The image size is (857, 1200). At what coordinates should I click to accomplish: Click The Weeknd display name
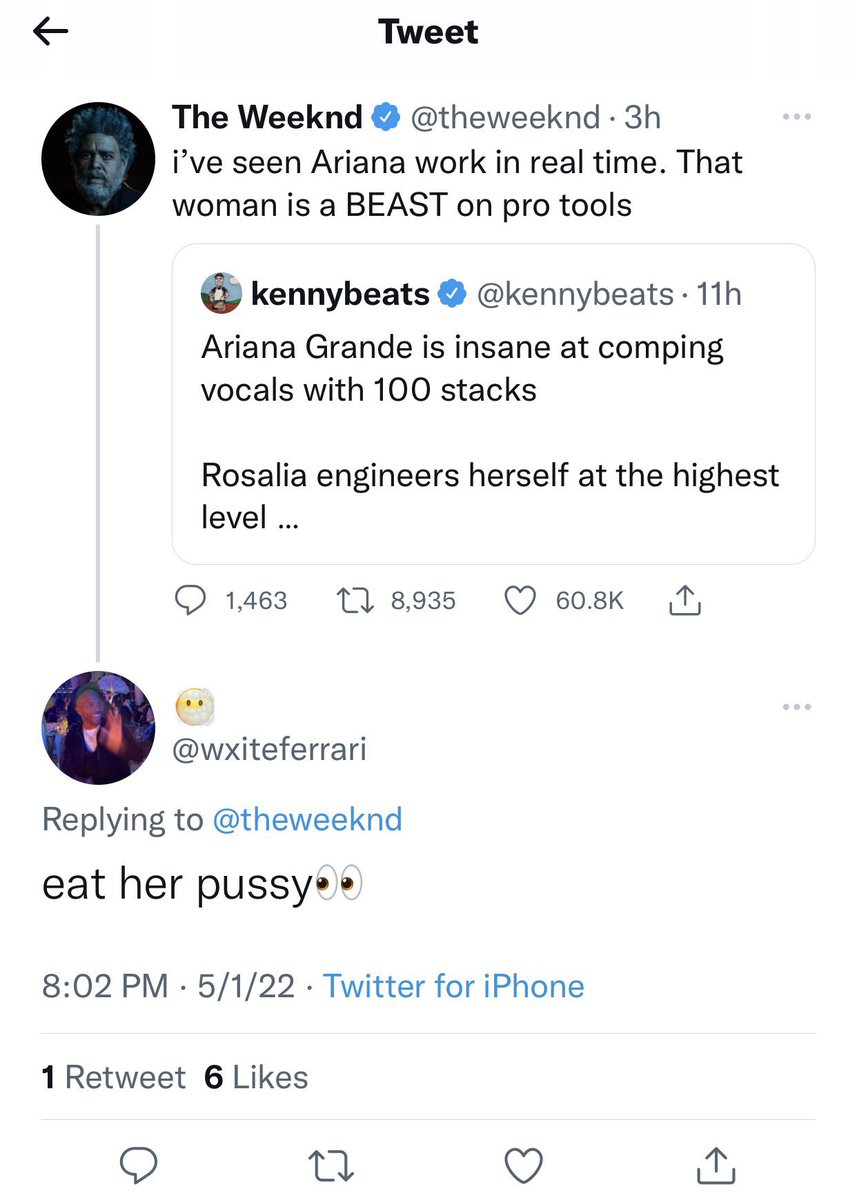tap(267, 117)
